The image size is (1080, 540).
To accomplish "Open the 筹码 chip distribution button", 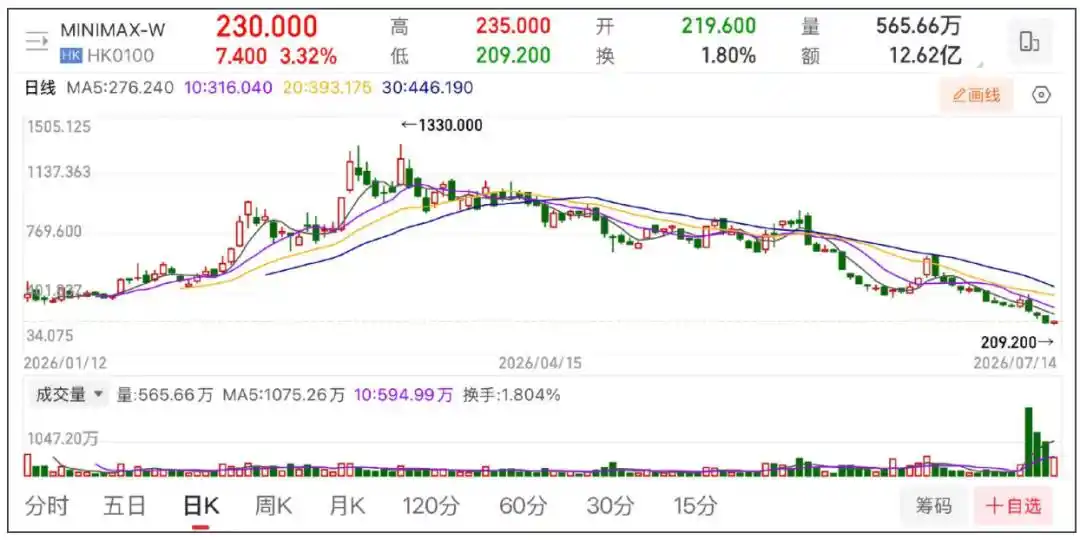I will coord(933,506).
